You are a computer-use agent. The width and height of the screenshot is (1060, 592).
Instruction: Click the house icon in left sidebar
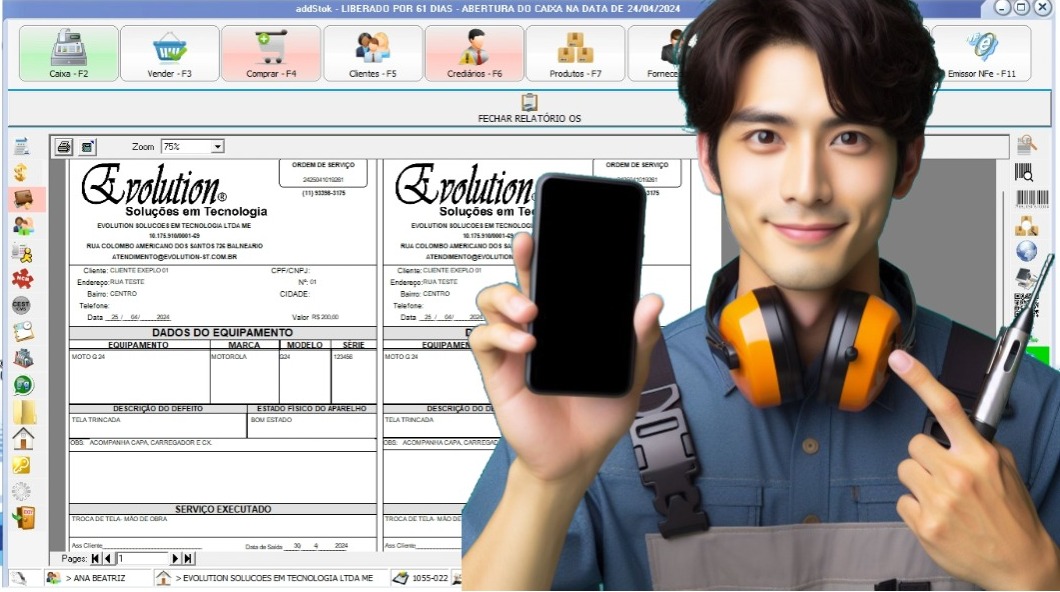point(22,438)
